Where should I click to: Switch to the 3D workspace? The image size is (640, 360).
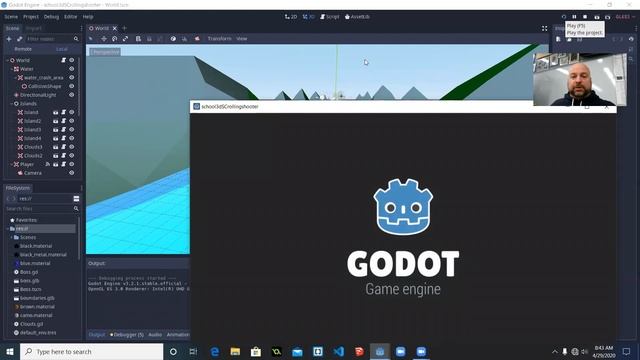309,17
